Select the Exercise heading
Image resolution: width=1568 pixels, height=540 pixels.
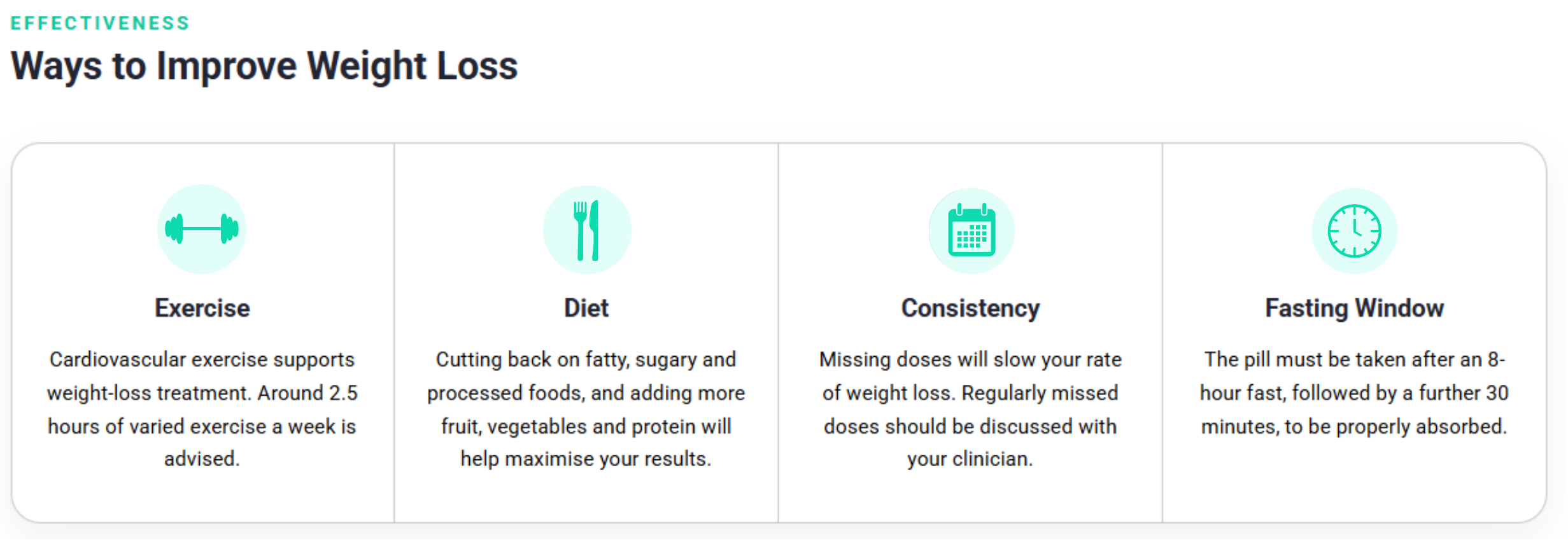click(x=202, y=308)
